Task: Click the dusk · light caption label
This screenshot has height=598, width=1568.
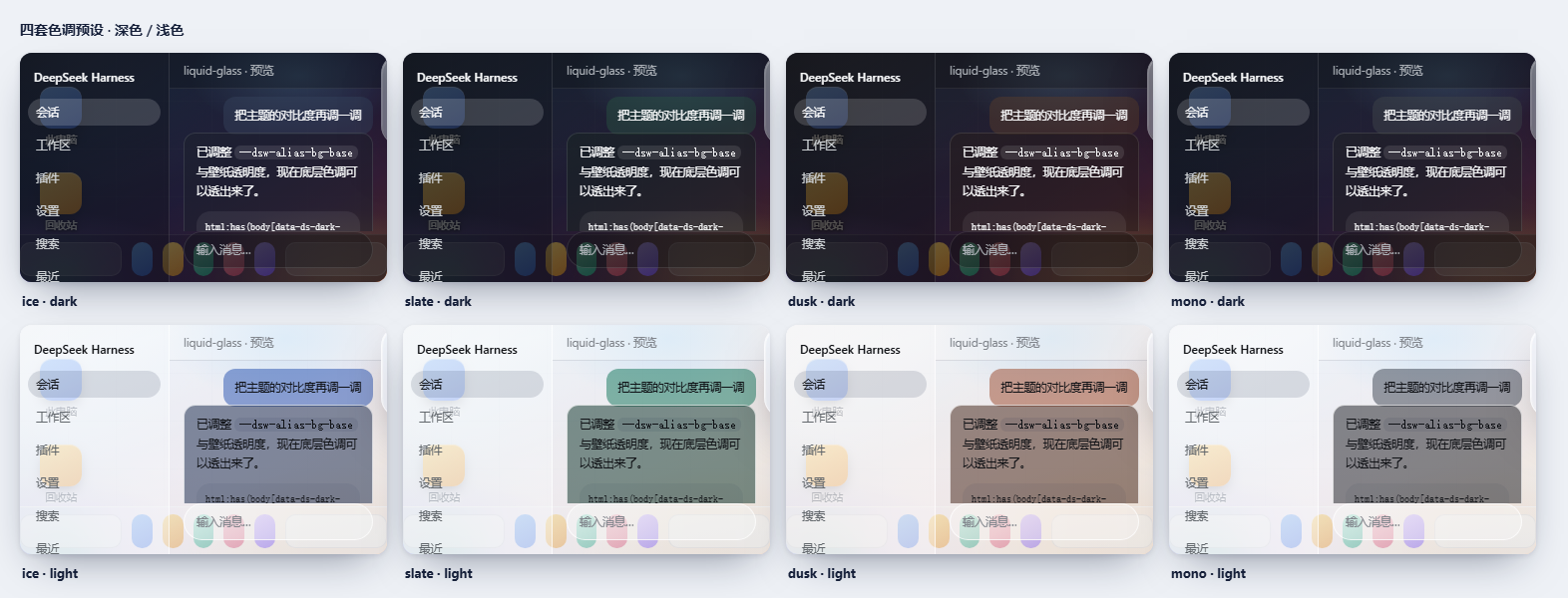Action: click(822, 573)
